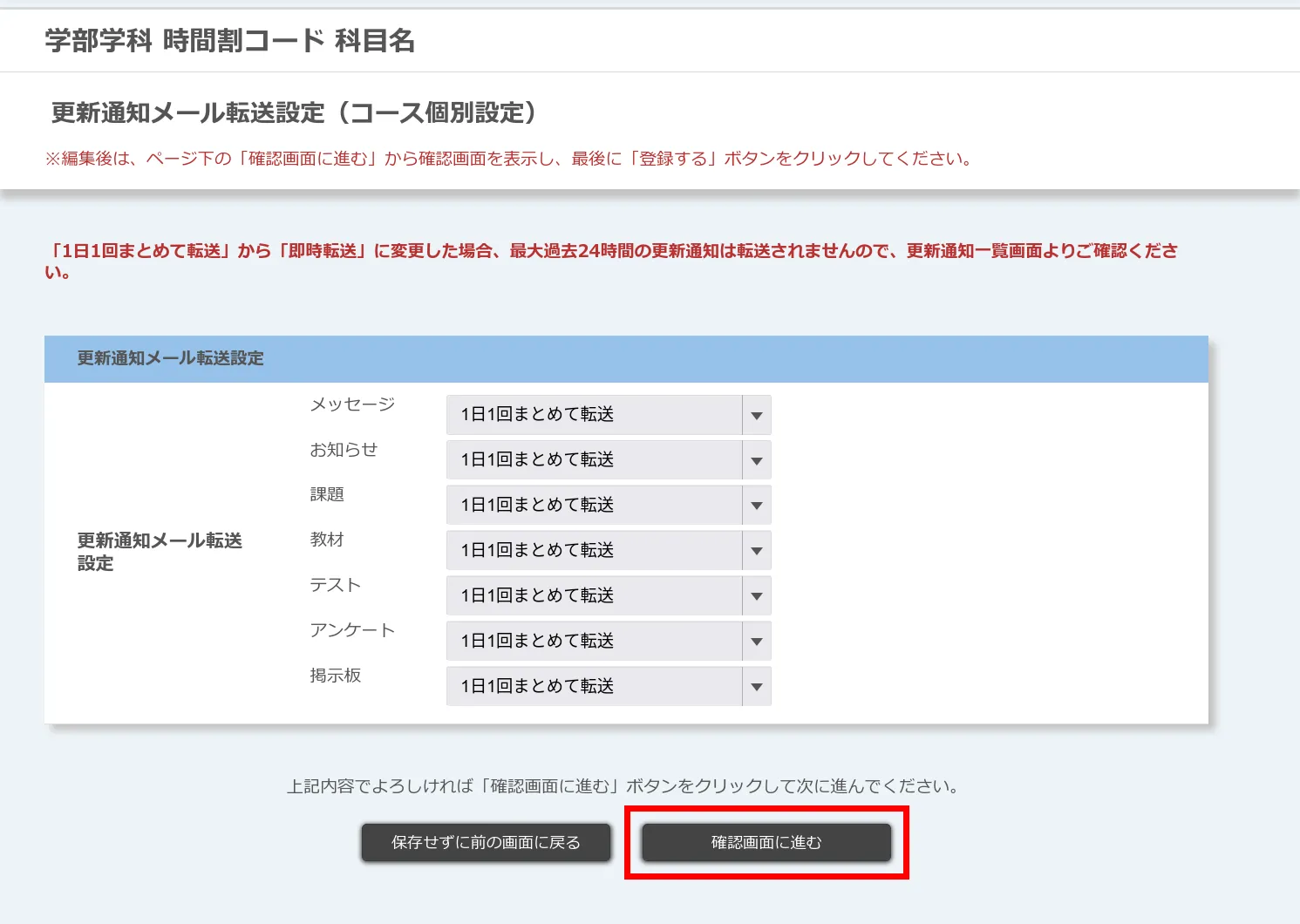Click the dropdown arrow beside 掲示板 setting
Screen dimensions: 1300x924
(757, 686)
